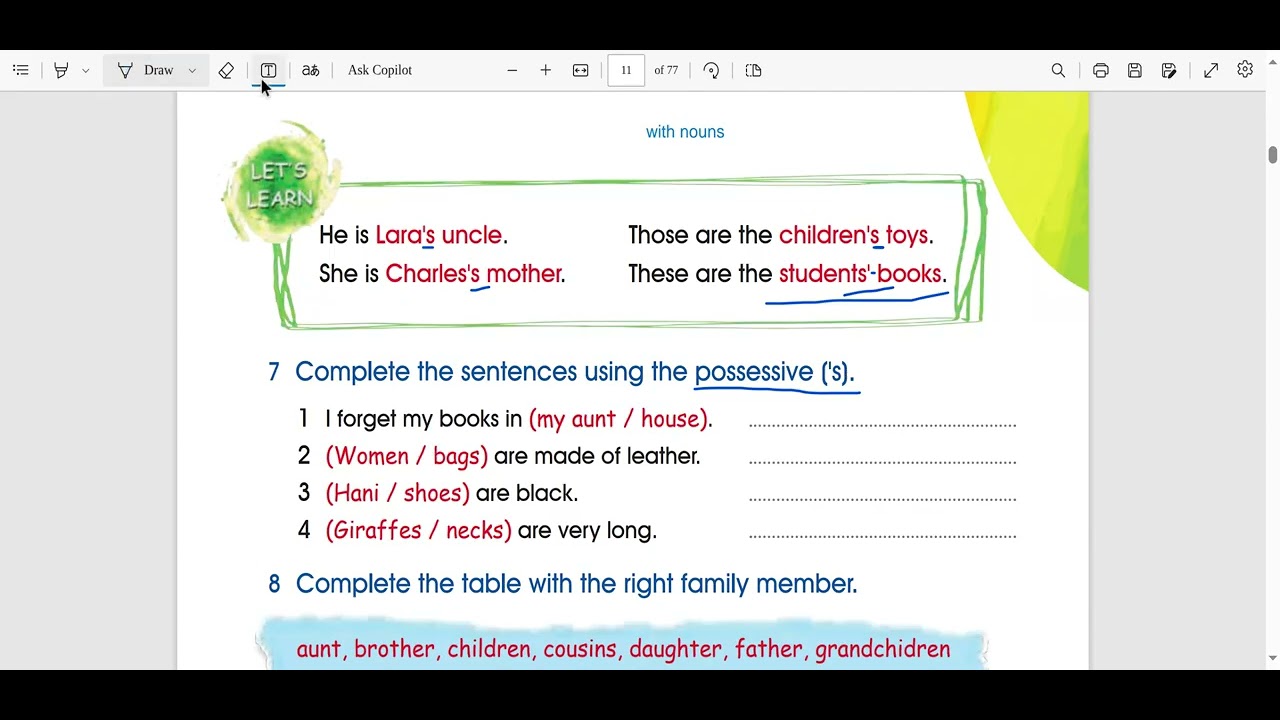1280x720 pixels.
Task: Rotate the PDF page
Action: [711, 70]
